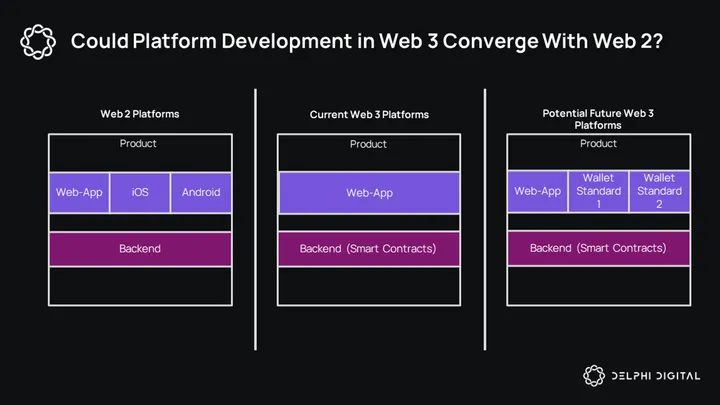Screen dimensions: 720x405
Task: Click the Delphi Digital logo icon at bottom right
Action: tap(595, 376)
